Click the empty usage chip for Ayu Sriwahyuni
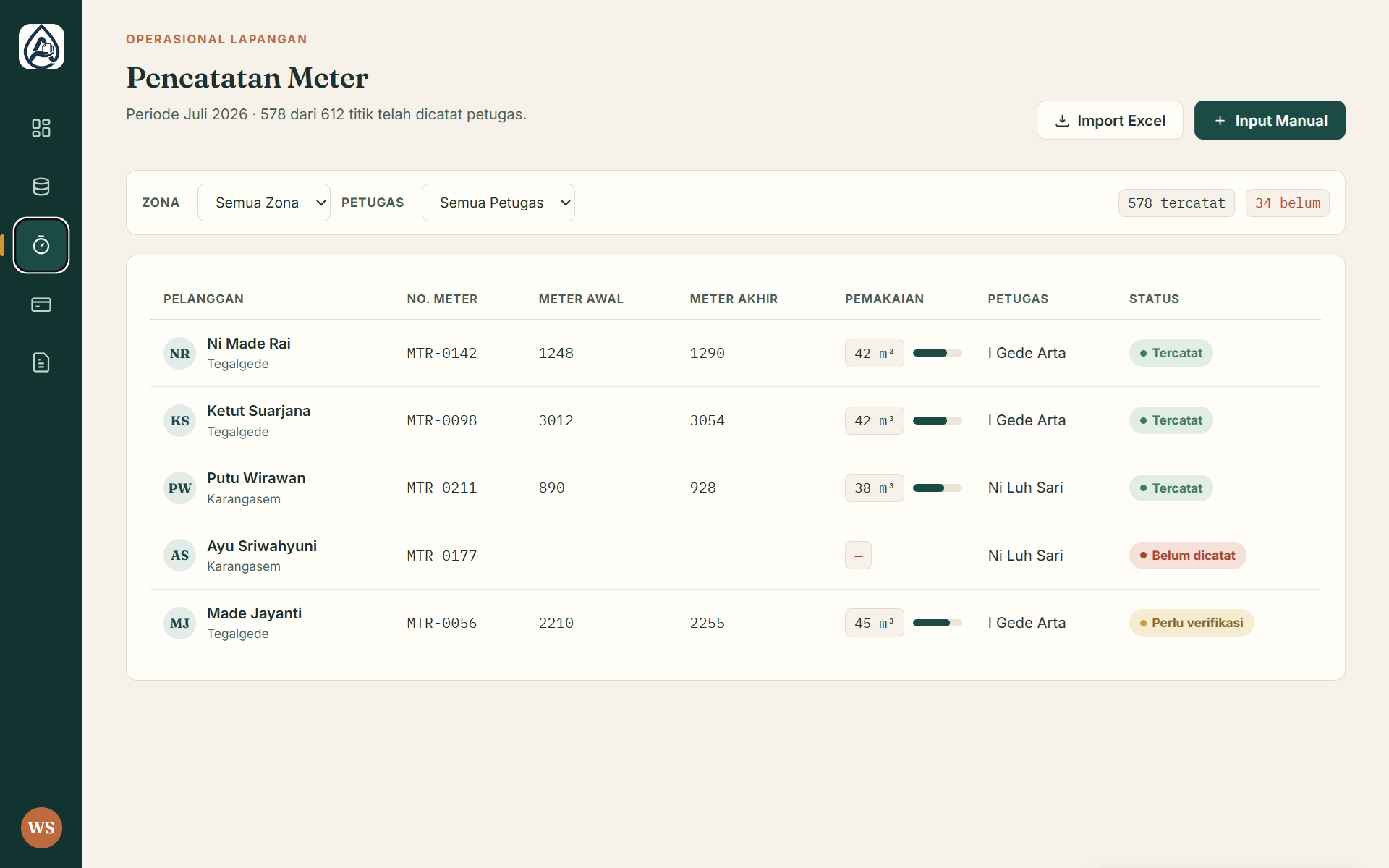 [x=858, y=556]
